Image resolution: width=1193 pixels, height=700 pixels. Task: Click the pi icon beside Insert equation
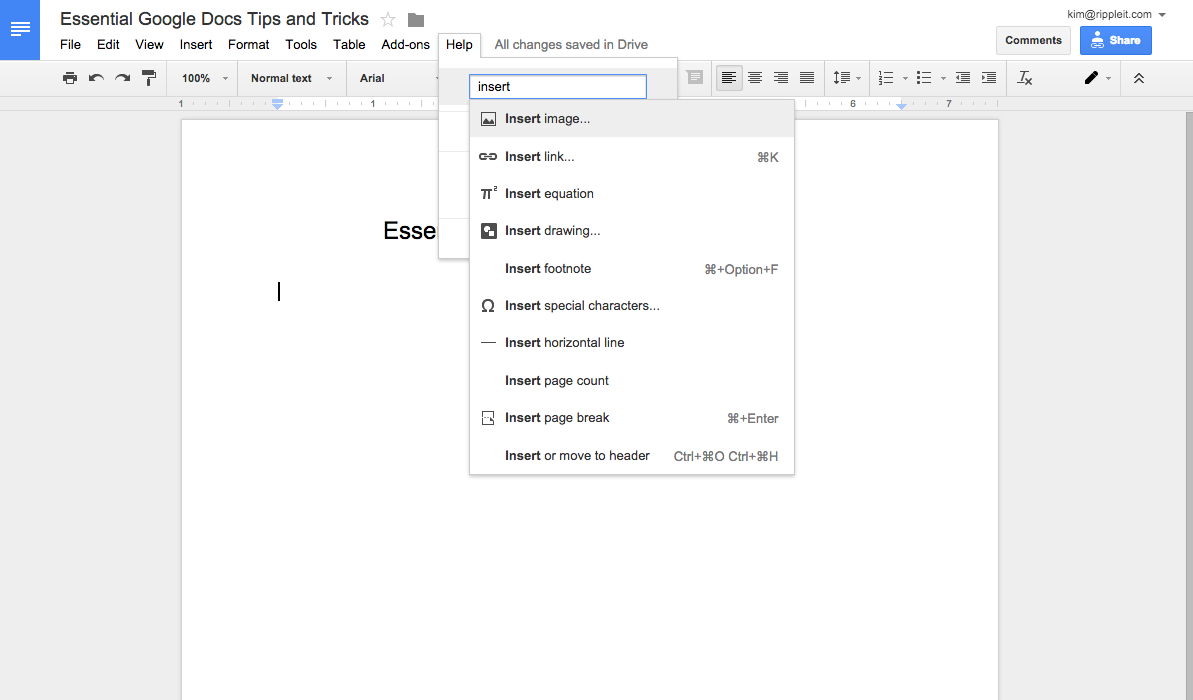pyautogui.click(x=488, y=193)
